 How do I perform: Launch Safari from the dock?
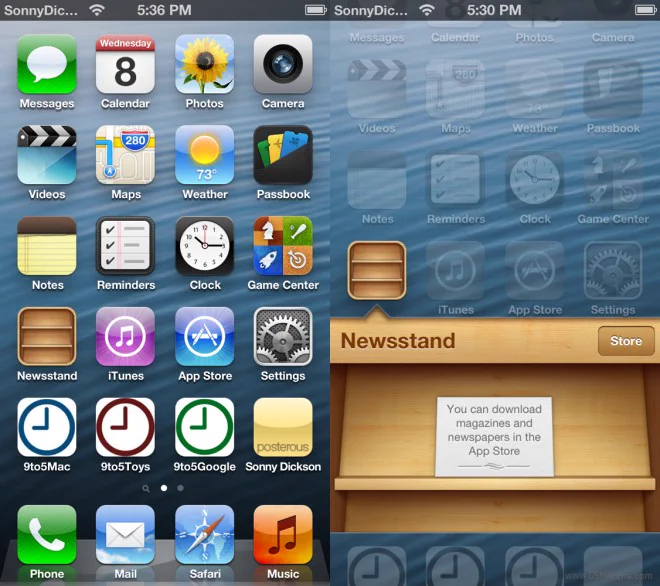(x=205, y=535)
